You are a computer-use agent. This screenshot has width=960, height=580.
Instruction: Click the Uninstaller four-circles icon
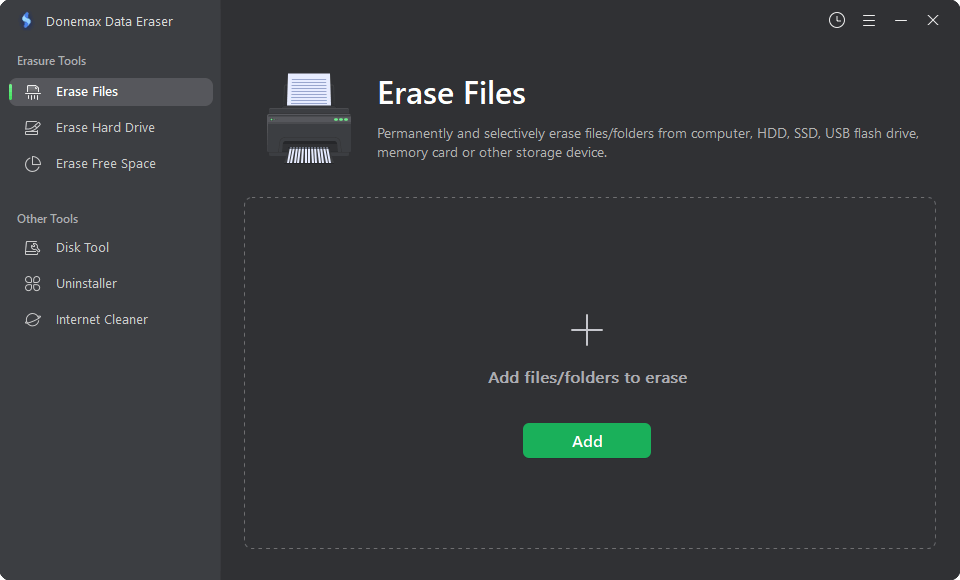point(32,284)
